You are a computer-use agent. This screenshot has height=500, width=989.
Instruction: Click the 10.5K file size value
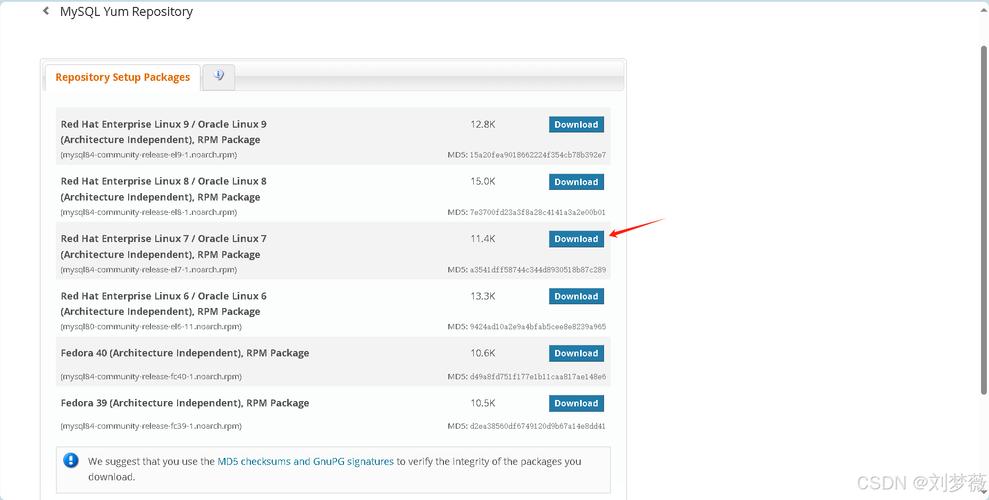click(x=483, y=403)
